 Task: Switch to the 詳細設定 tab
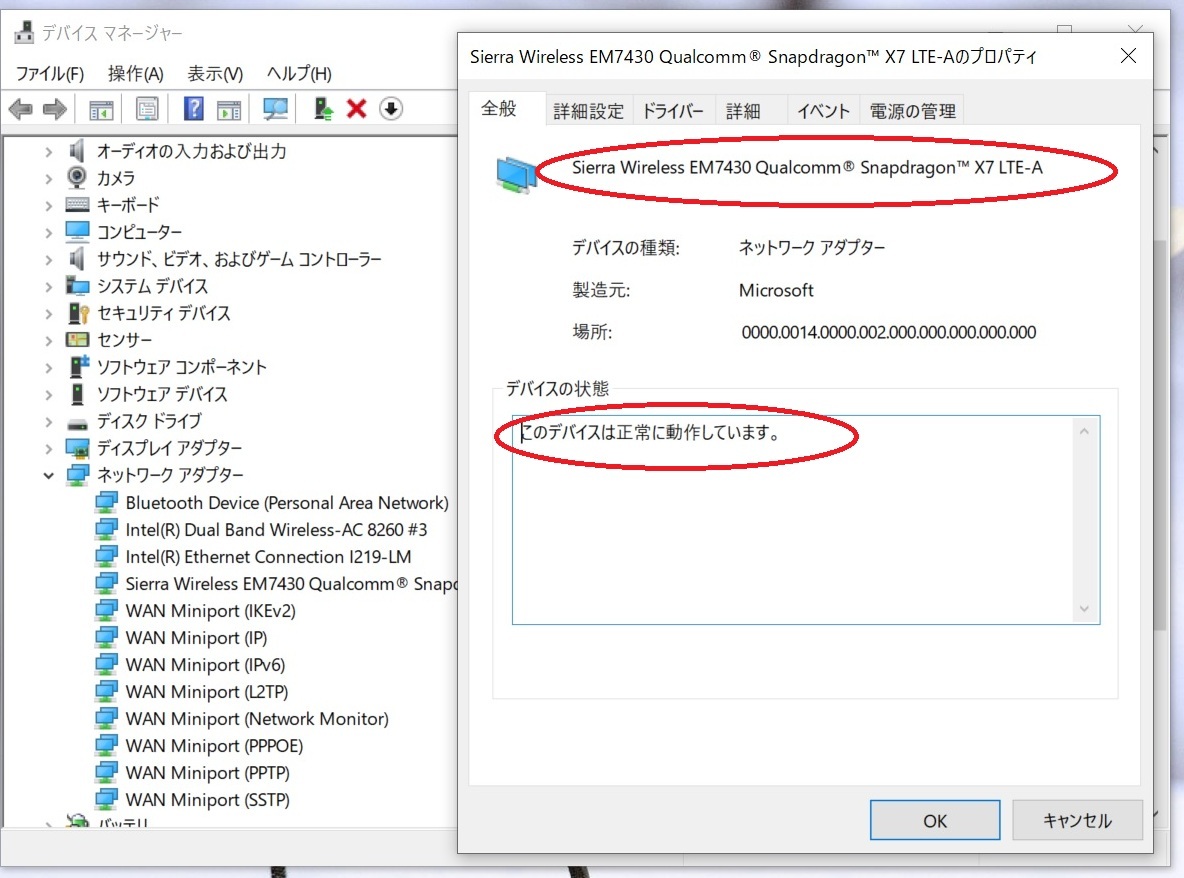(588, 111)
